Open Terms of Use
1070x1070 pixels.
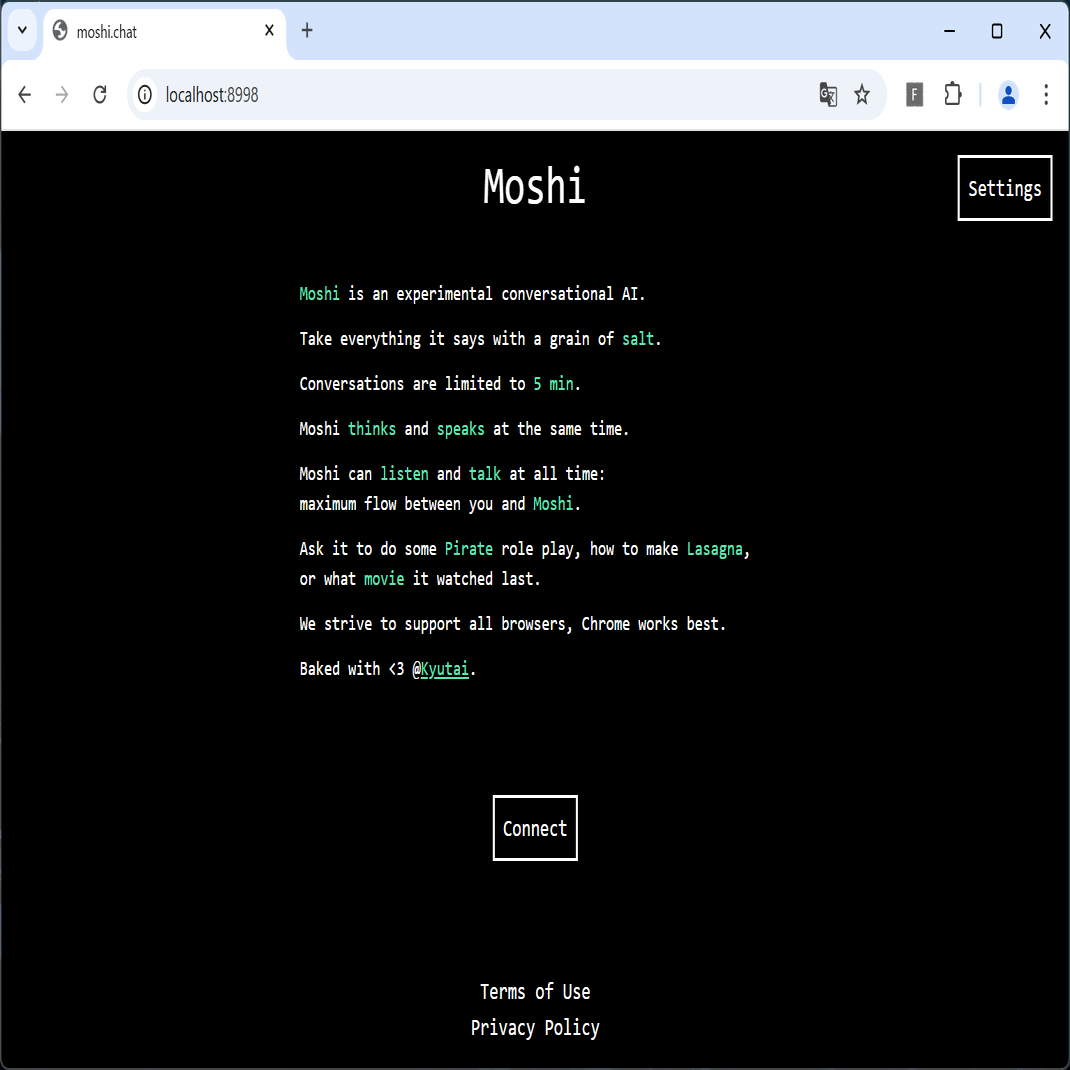click(535, 992)
